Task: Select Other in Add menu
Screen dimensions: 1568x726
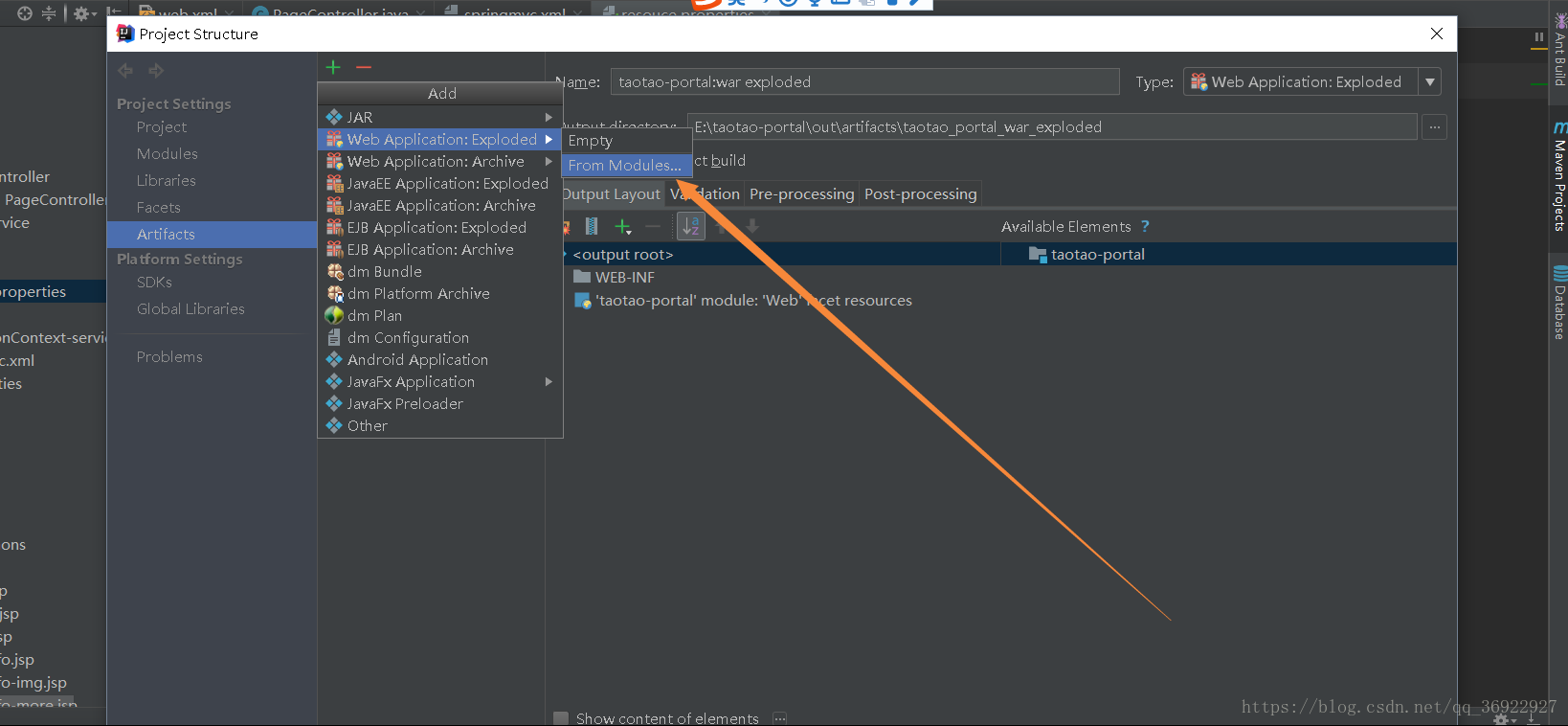Action: [x=440, y=425]
